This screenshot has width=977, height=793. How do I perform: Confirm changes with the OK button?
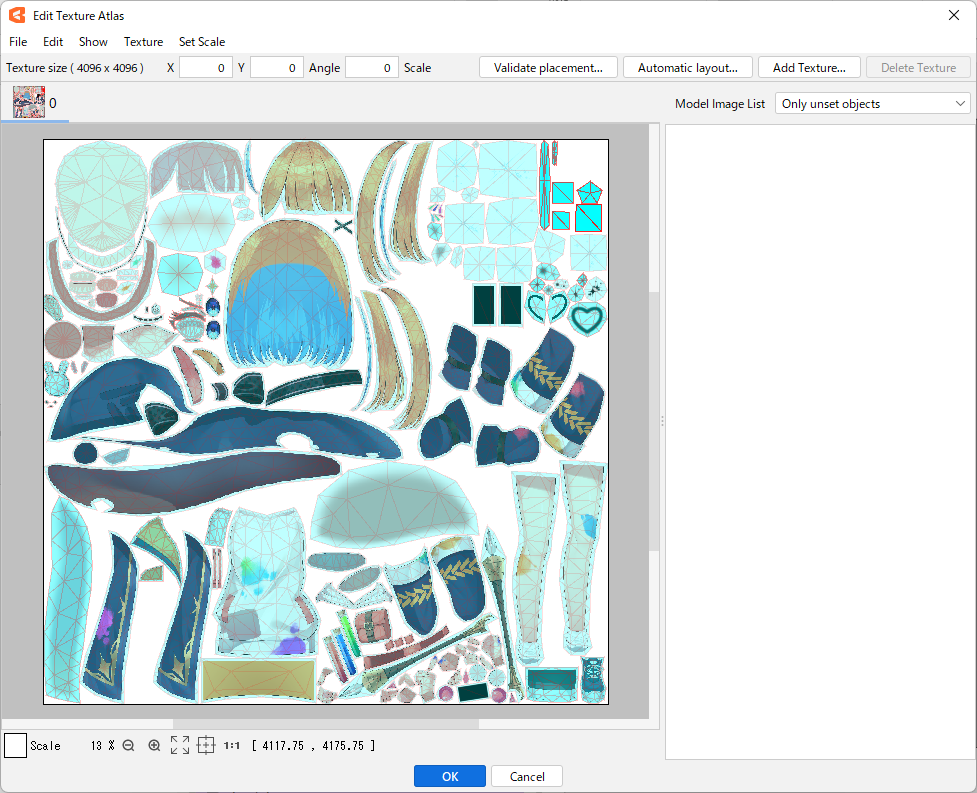[x=449, y=777]
